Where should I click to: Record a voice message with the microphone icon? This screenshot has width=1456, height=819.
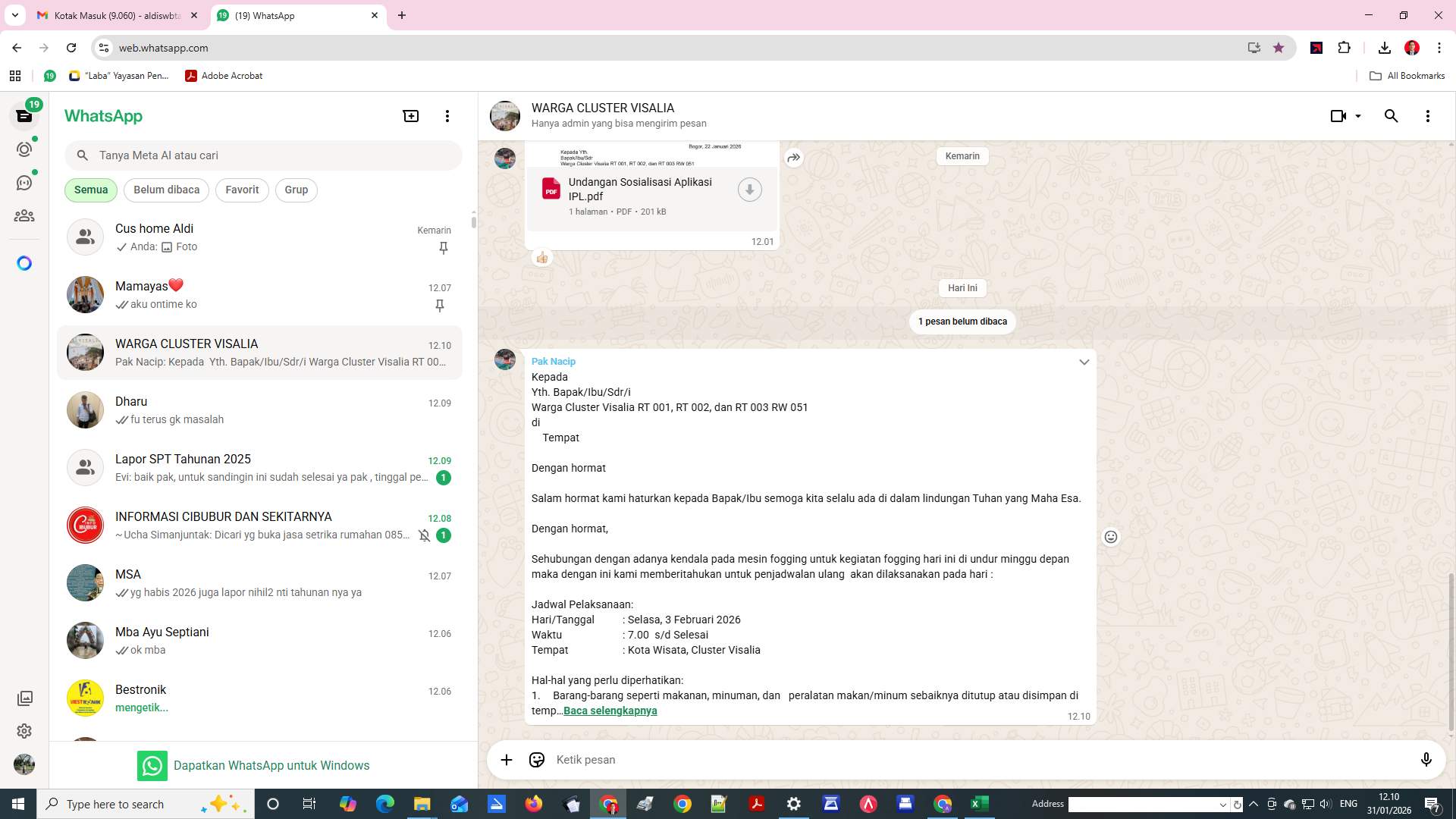1426,759
